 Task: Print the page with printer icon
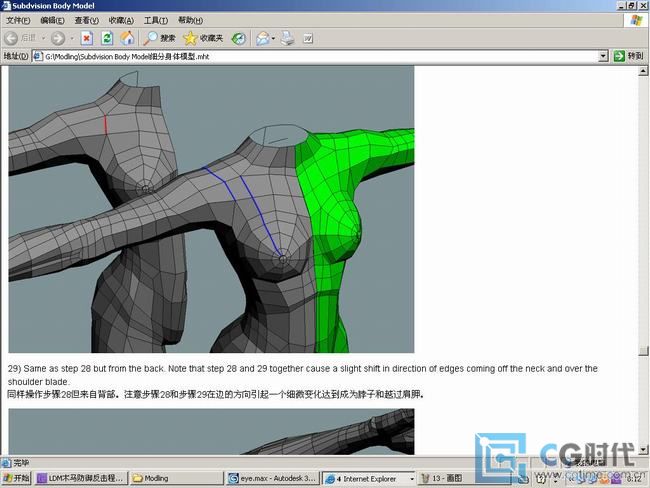point(288,38)
